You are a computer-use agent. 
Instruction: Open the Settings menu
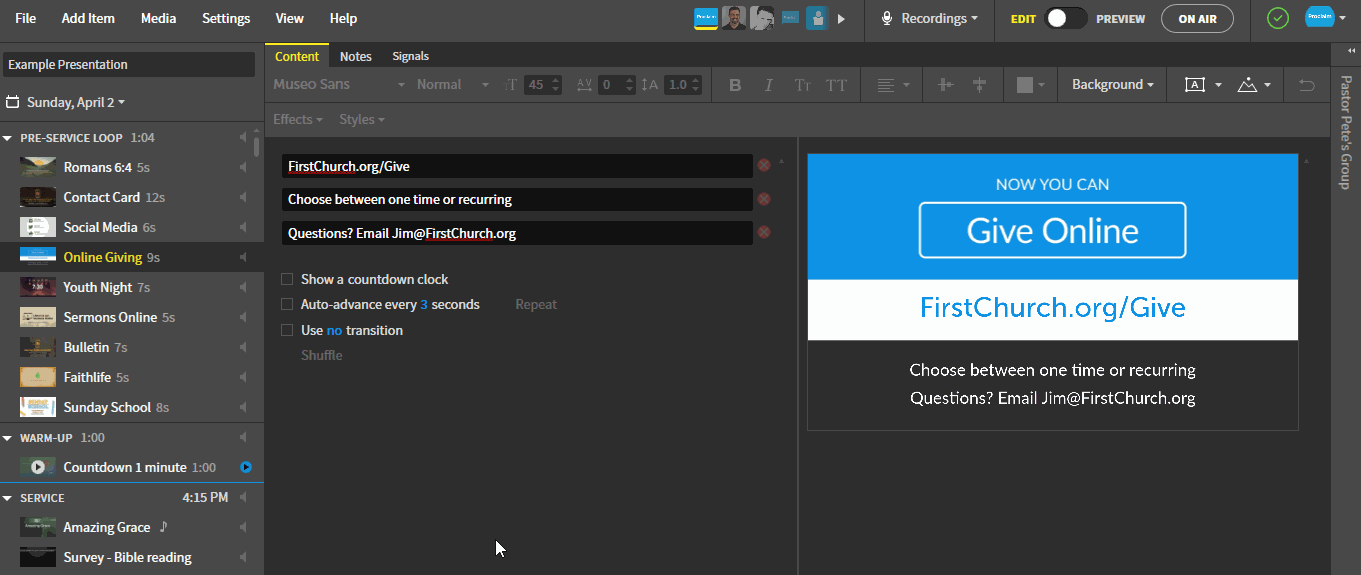point(226,18)
